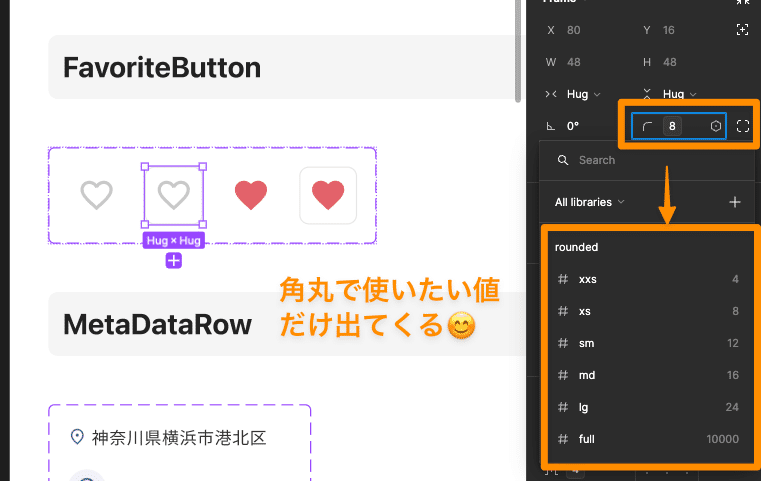This screenshot has height=481, width=761.
Task: Click the Search field in variable picker
Action: pos(647,160)
